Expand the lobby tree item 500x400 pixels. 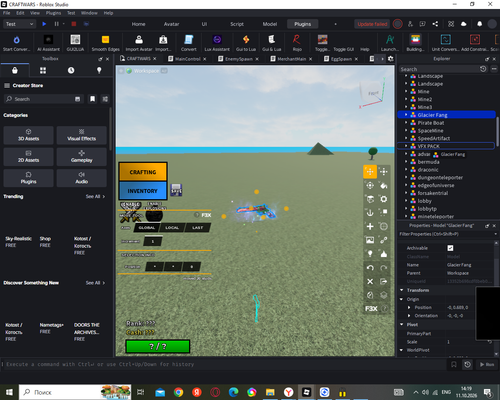pos(406,201)
